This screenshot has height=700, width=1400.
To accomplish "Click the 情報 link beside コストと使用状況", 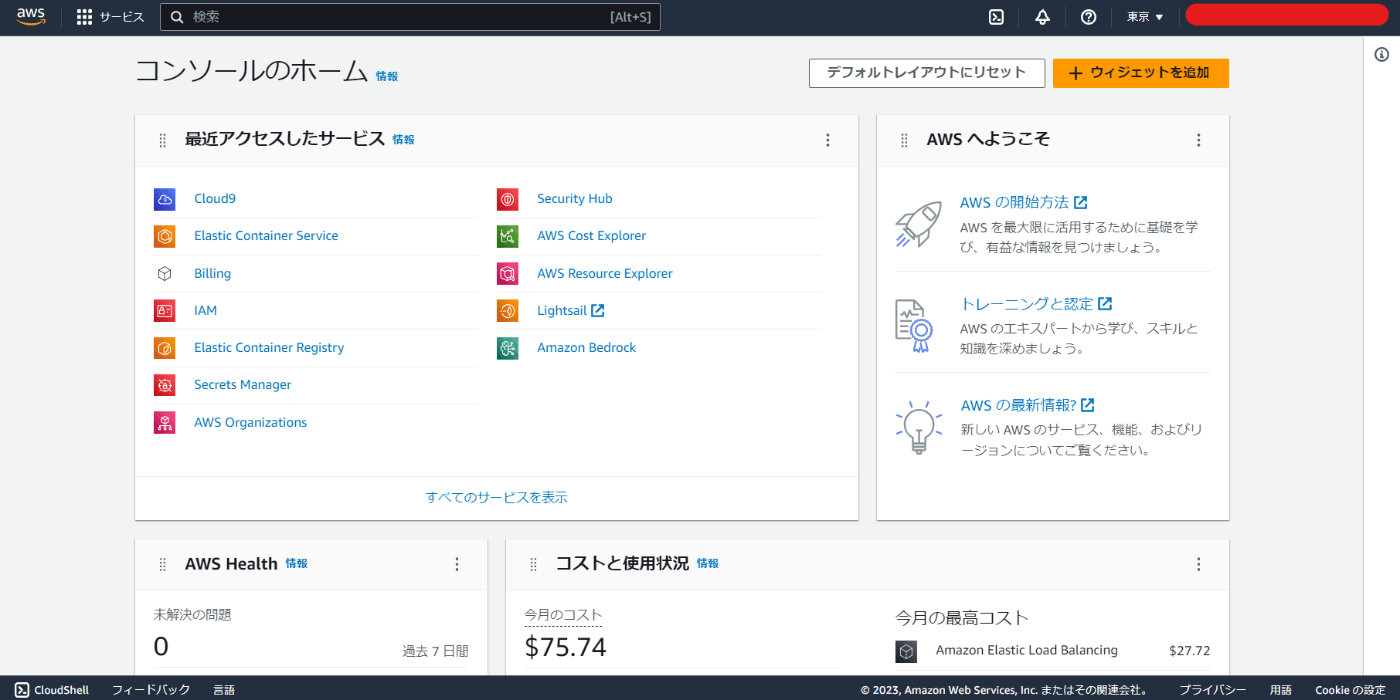I will [x=707, y=564].
